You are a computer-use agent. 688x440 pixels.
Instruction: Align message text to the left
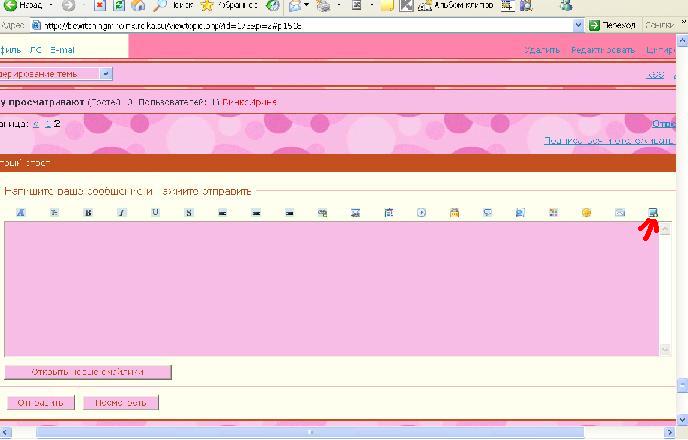click(222, 213)
